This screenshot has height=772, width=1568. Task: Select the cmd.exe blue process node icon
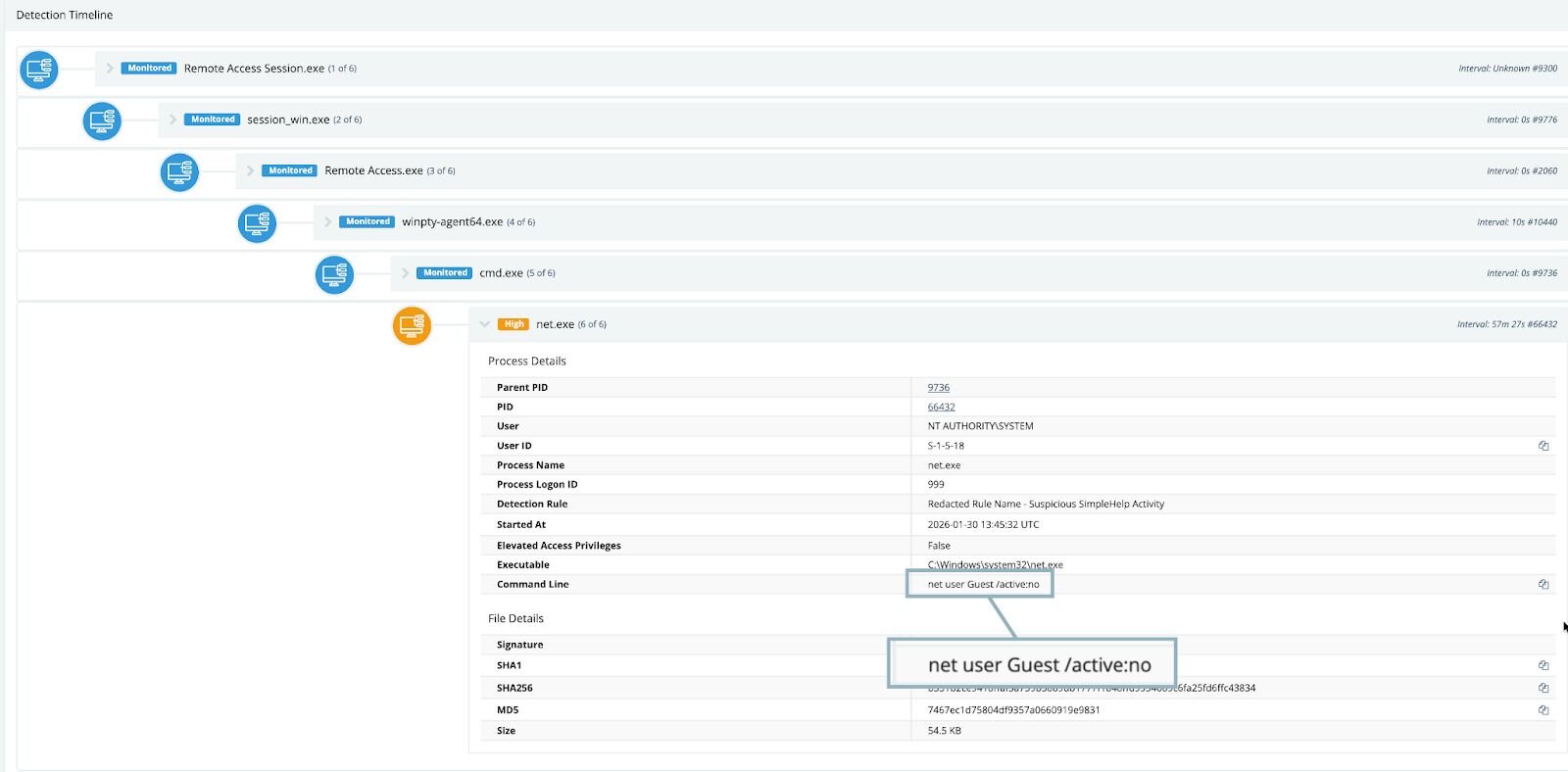pyautogui.click(x=334, y=274)
